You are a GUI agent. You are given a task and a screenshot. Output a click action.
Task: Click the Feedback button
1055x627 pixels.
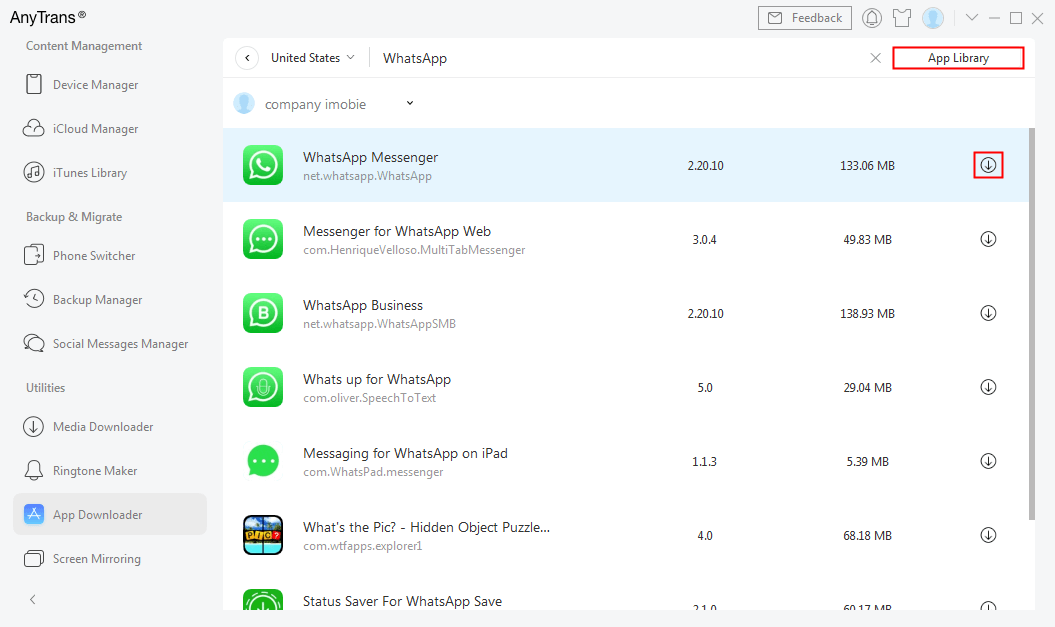pos(804,17)
